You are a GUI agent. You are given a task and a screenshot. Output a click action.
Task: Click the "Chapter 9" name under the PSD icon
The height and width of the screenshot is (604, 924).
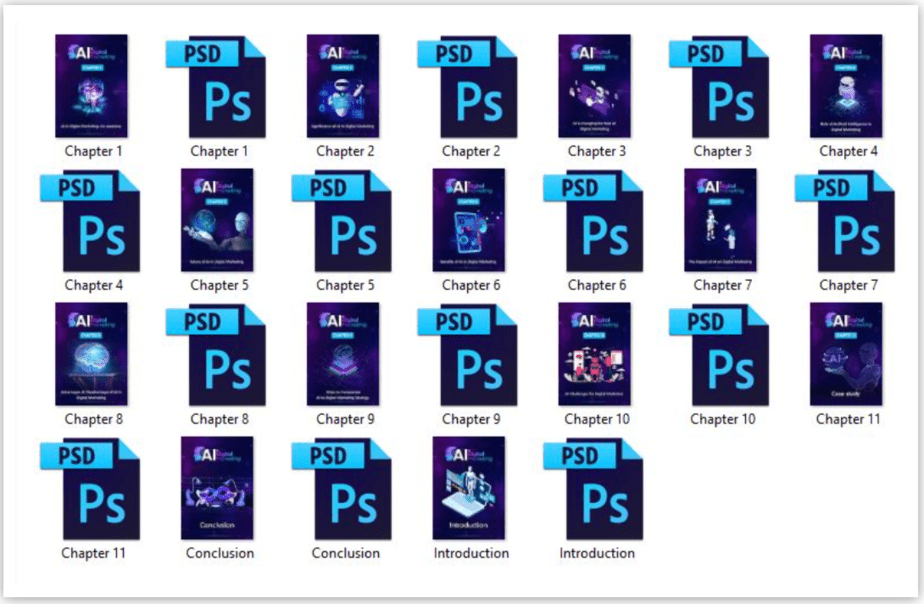471,419
